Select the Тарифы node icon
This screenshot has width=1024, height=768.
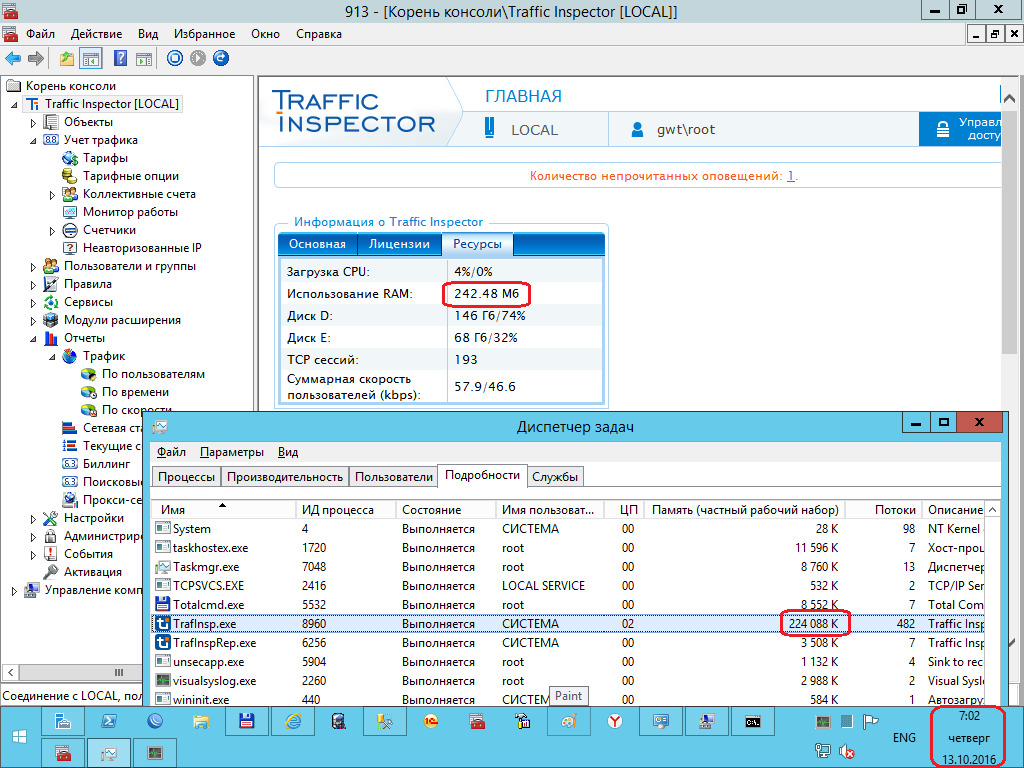(x=70, y=158)
